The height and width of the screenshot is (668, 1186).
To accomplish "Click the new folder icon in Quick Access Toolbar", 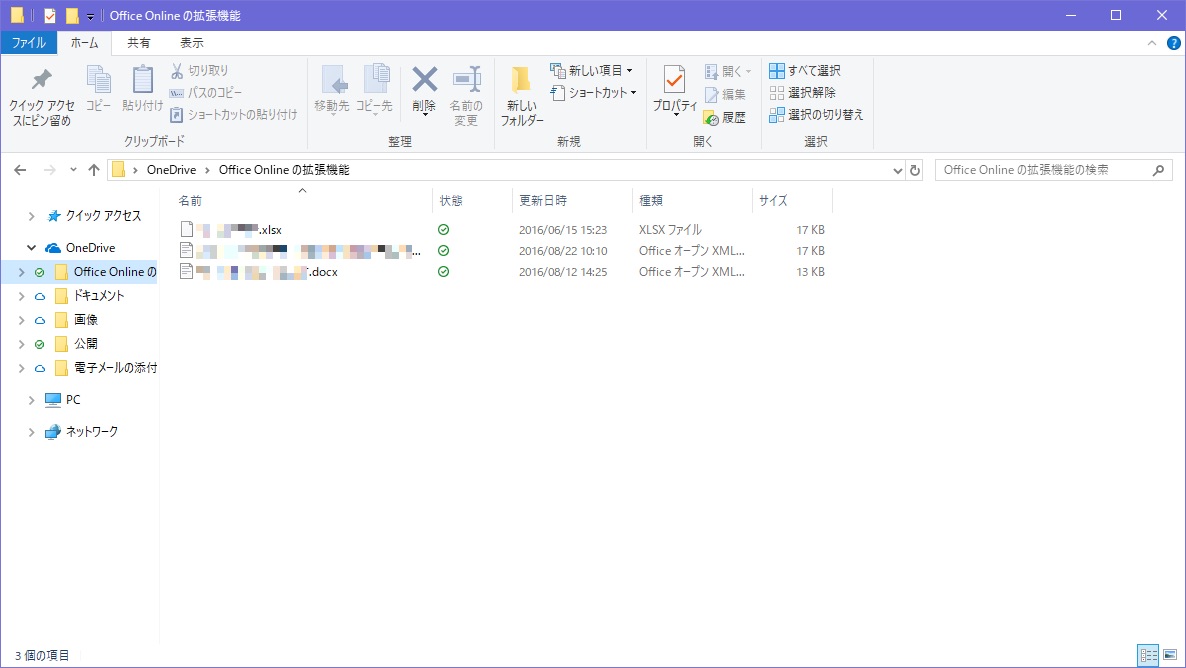I will click(72, 15).
